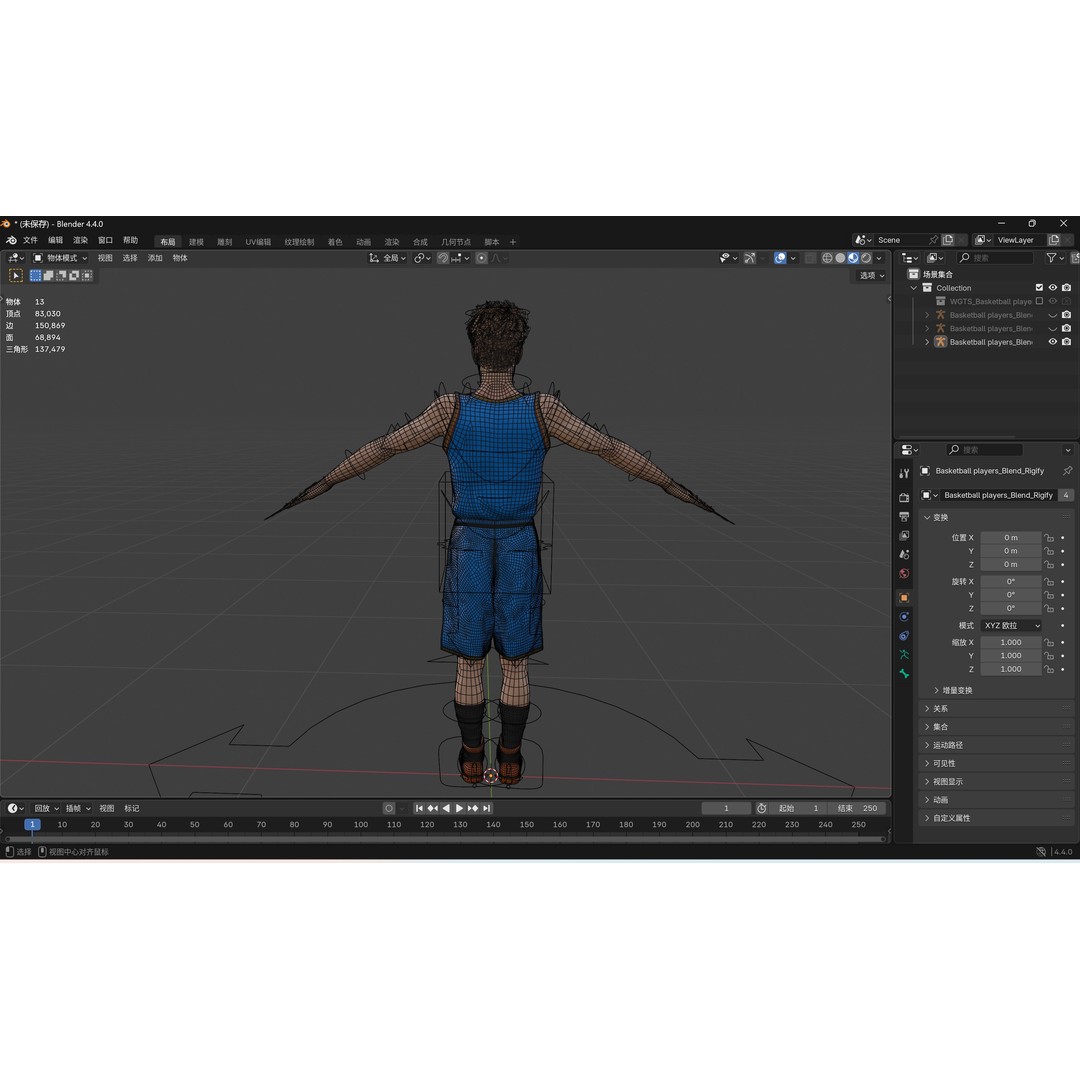
Task: Toggle Location X lock
Action: tap(1048, 538)
